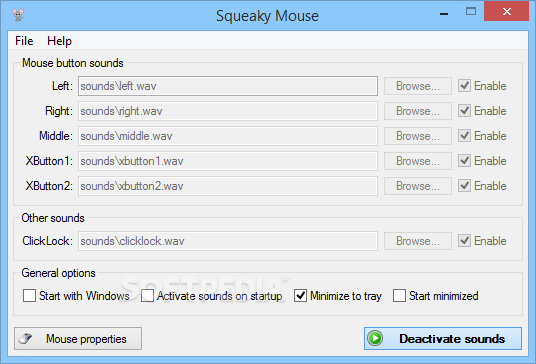Screen dimensions: 536x364
Task: Click the Right sound path field
Action: point(228,111)
